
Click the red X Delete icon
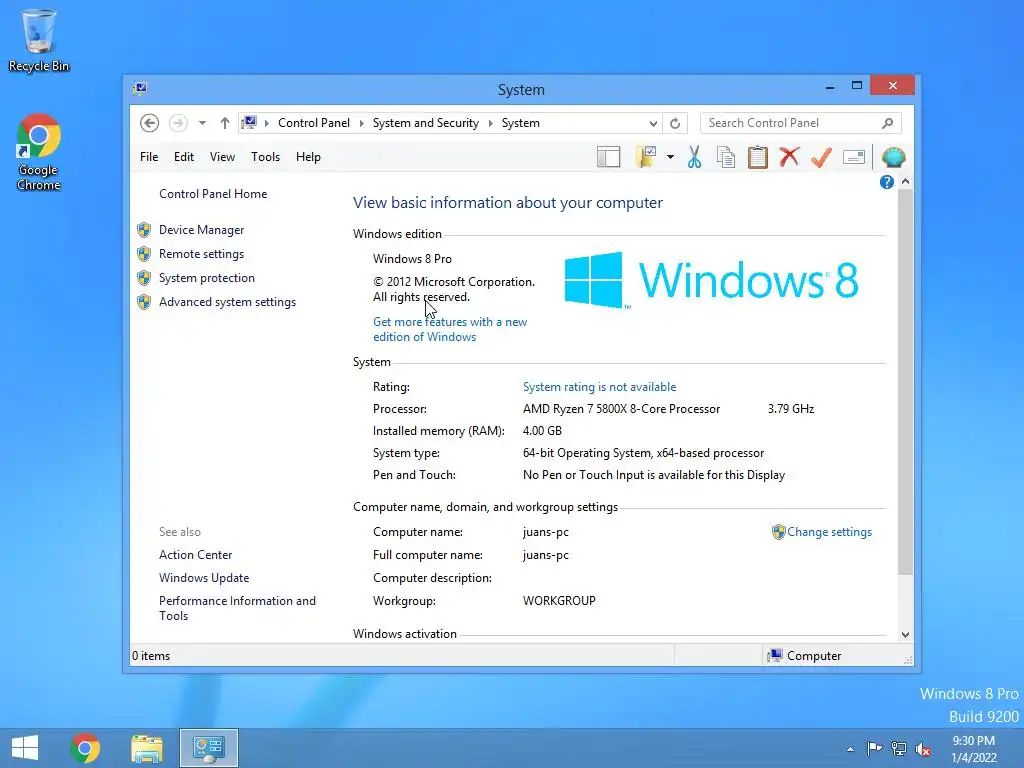pyautogui.click(x=790, y=157)
